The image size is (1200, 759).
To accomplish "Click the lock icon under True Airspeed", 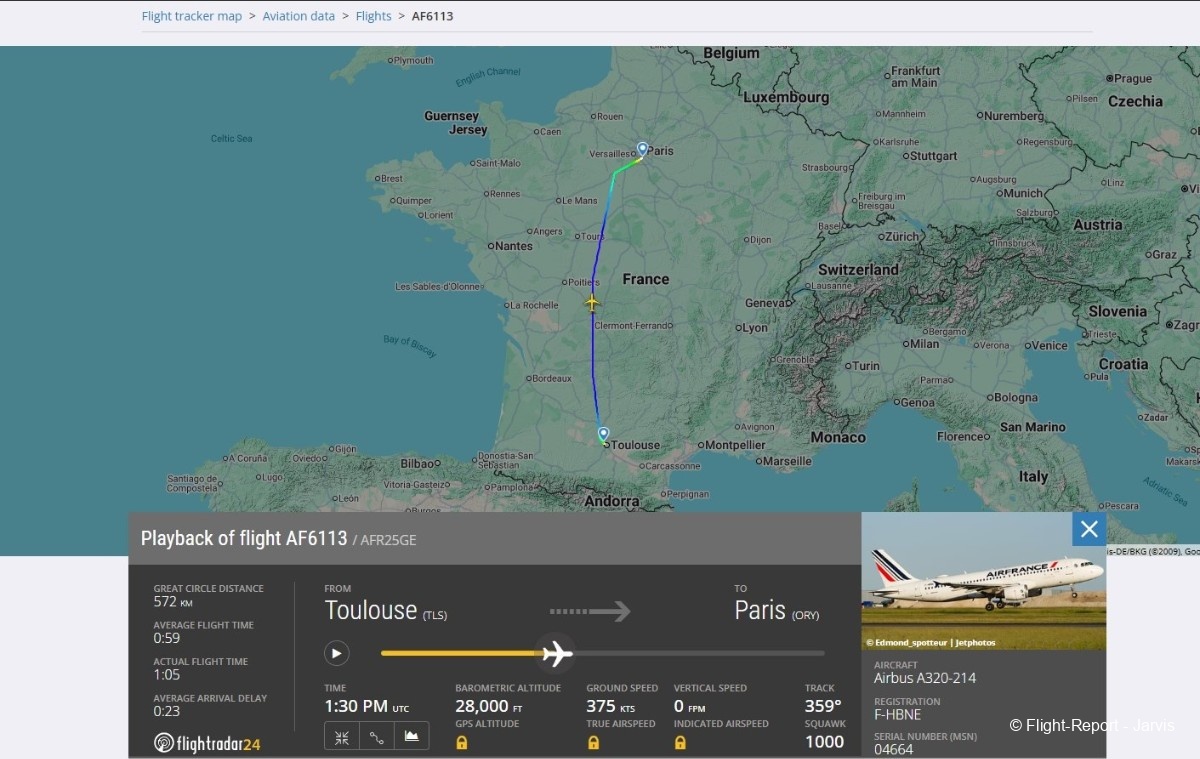I will (593, 743).
